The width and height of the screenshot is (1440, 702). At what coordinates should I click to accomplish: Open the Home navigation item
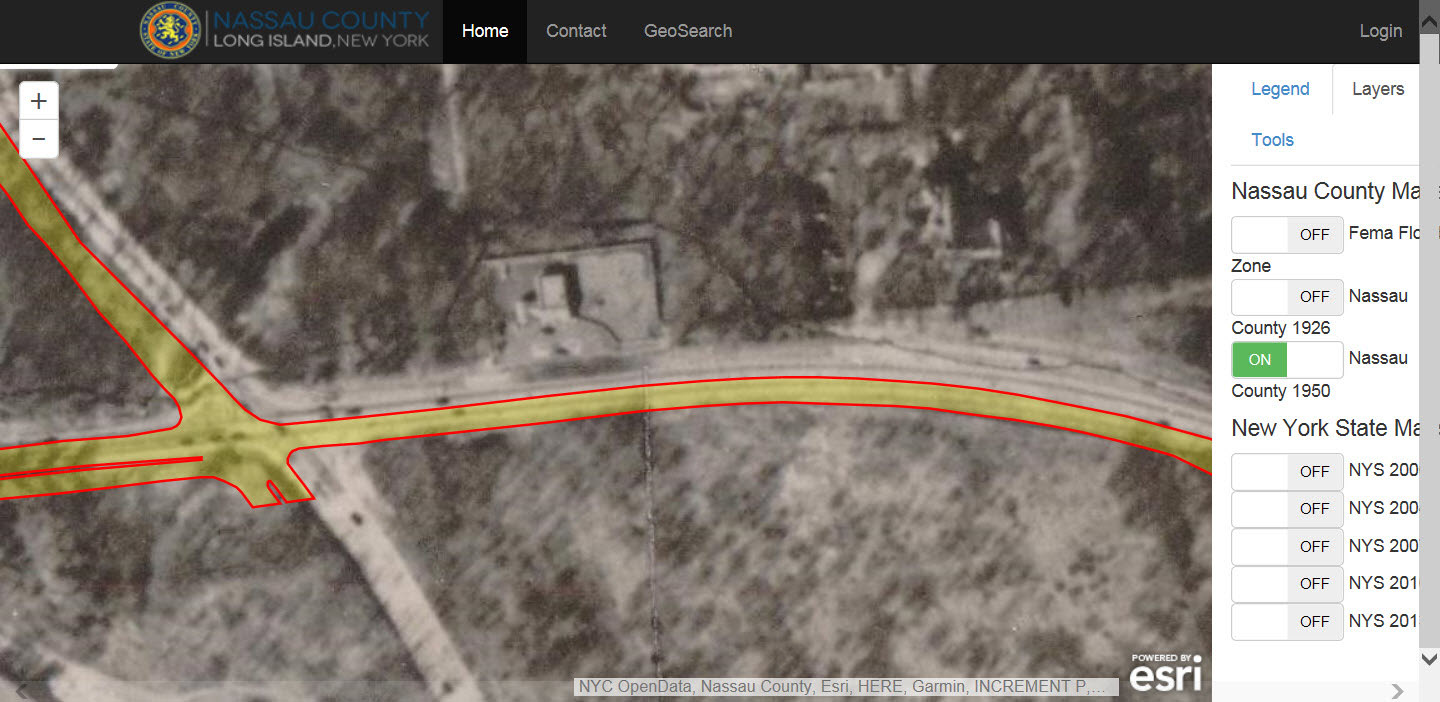click(485, 31)
